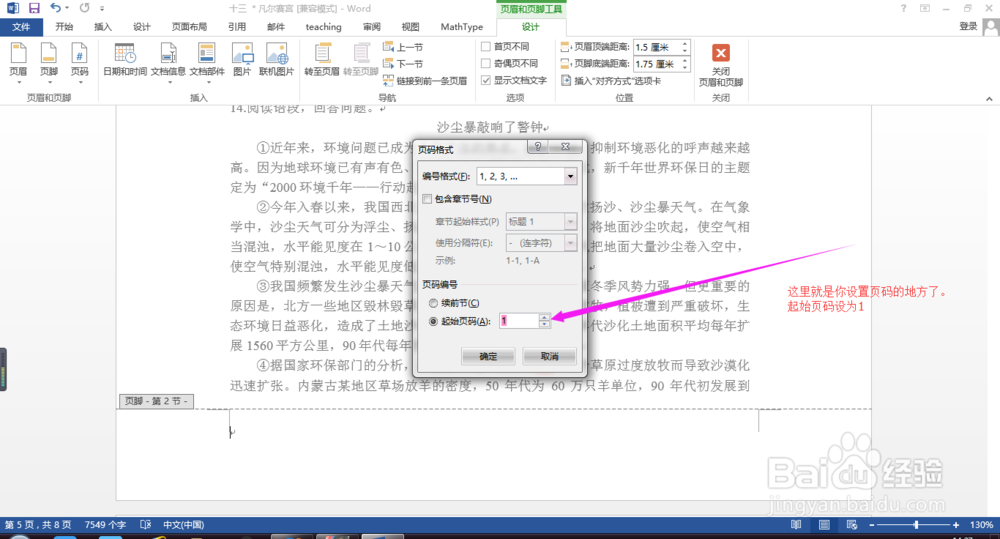Open the help question mark in dialog title
1000x539 pixels.
pos(538,147)
